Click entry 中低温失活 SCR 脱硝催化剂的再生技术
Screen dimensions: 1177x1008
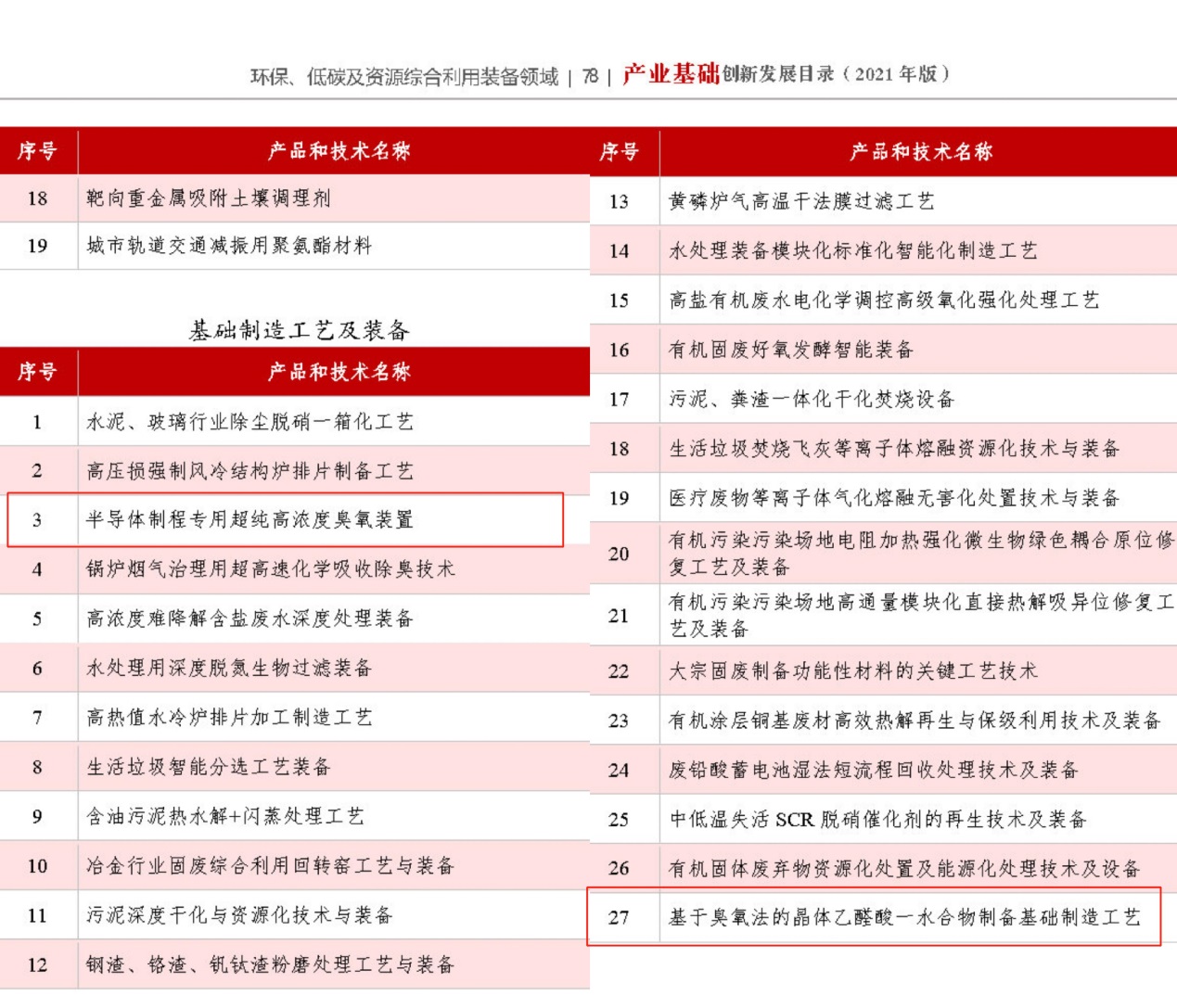877,820
